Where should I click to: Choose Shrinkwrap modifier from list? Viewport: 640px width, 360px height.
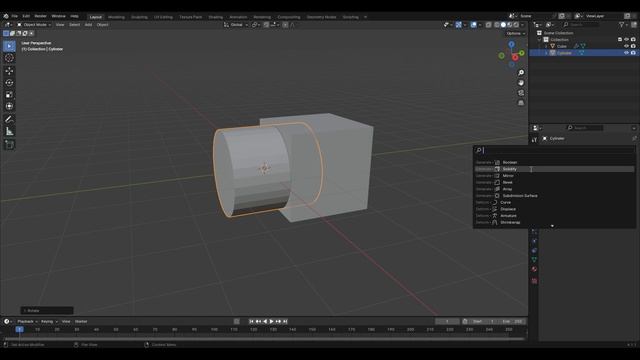tap(554, 222)
